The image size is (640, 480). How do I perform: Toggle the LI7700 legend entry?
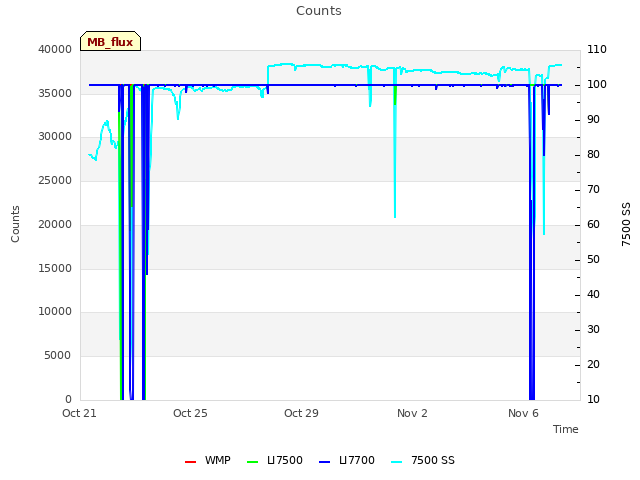(x=347, y=460)
